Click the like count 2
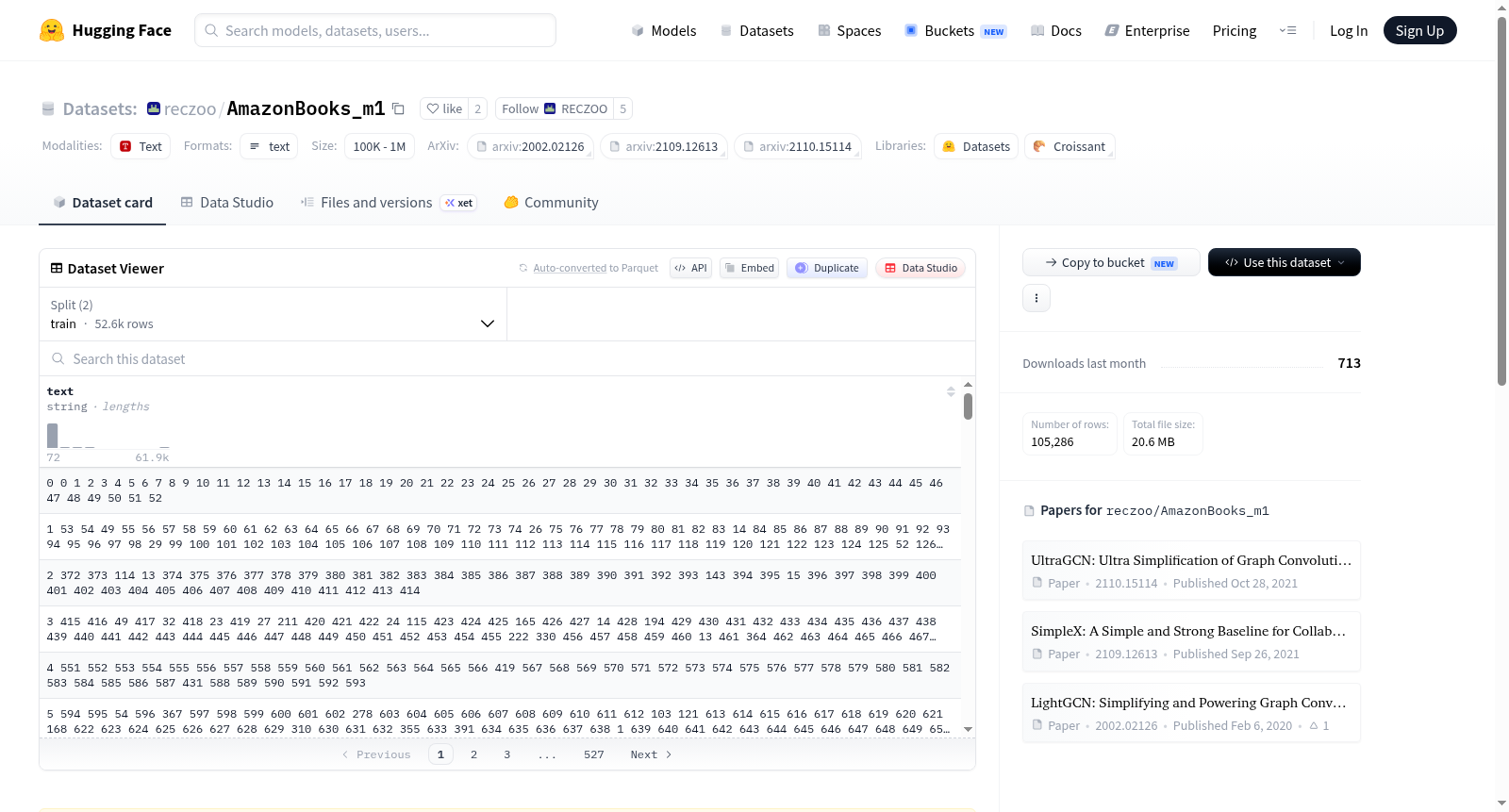1509x812 pixels. coord(477,108)
